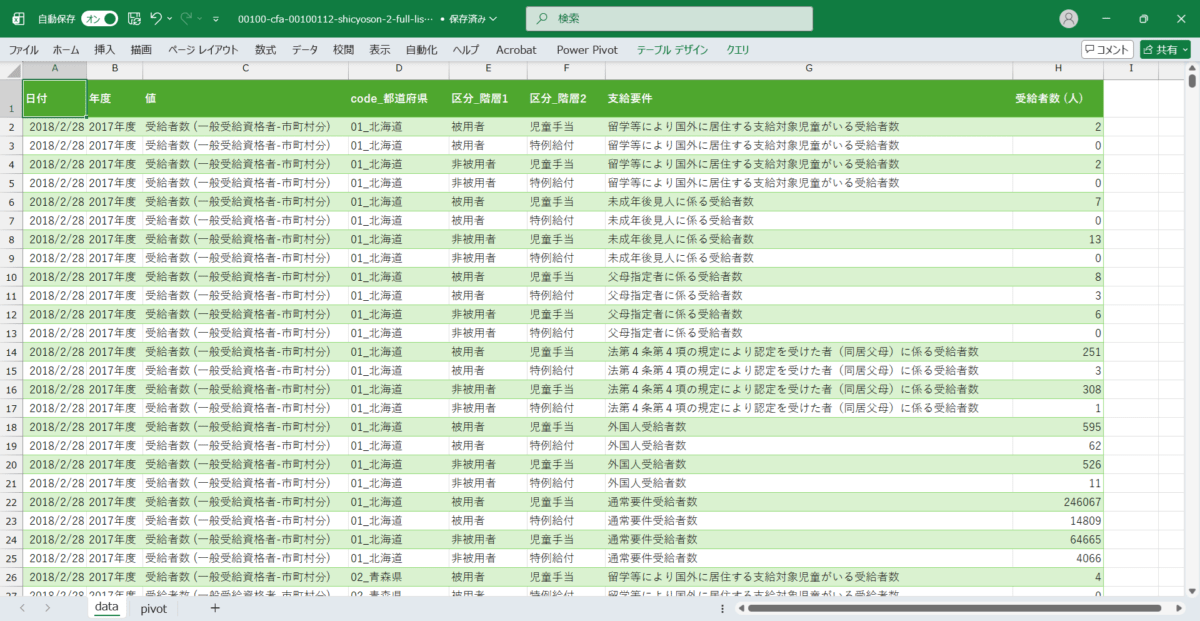Add a new sheet with plus icon
1200x621 pixels.
click(x=214, y=608)
